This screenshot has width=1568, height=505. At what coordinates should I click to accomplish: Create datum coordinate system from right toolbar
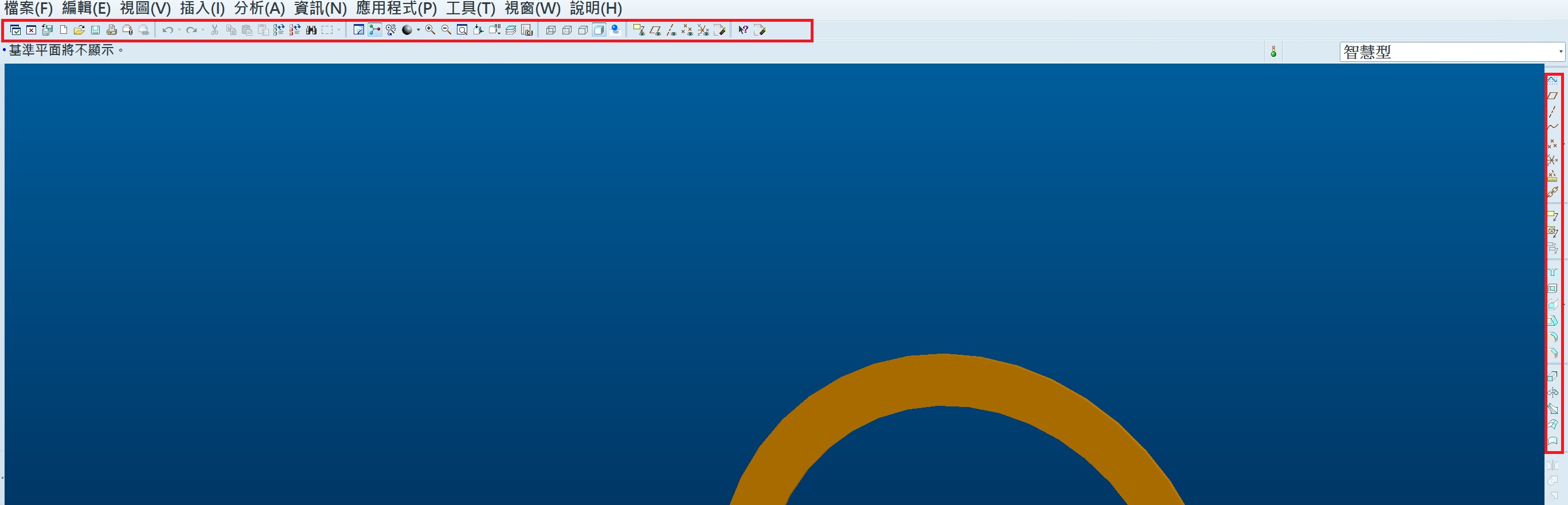tap(1553, 159)
